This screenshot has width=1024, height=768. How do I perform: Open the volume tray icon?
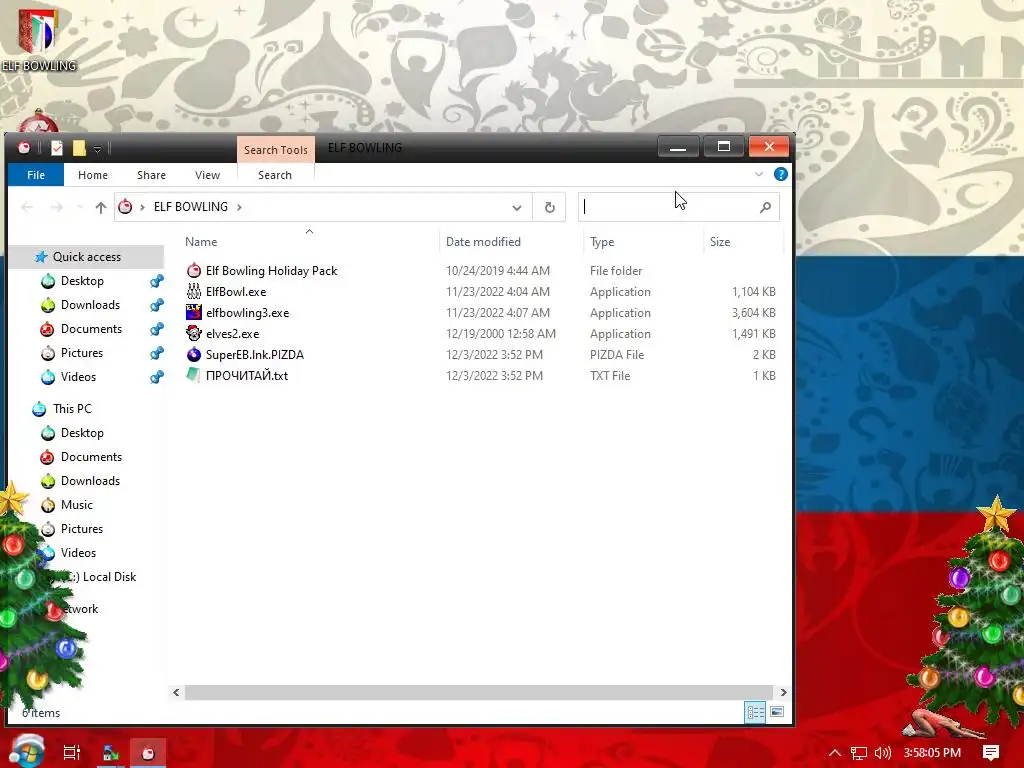[x=882, y=753]
